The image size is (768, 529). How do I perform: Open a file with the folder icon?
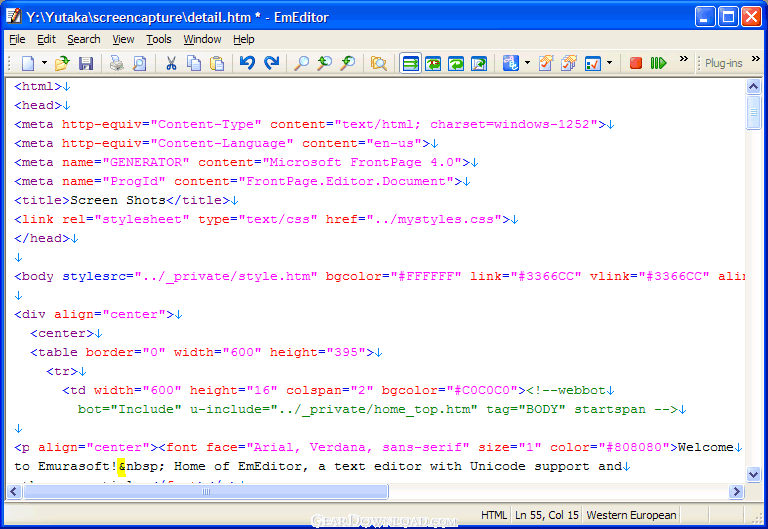[62, 63]
